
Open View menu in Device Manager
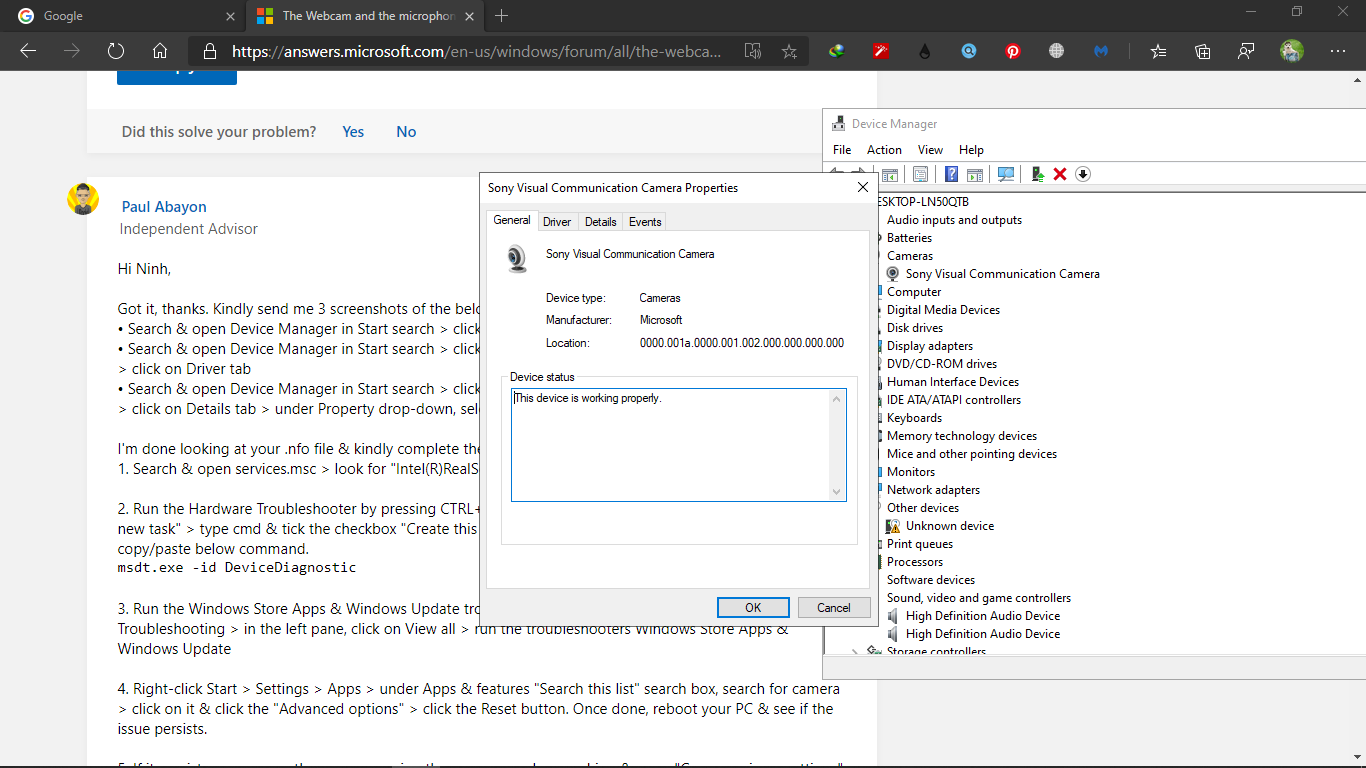click(930, 150)
